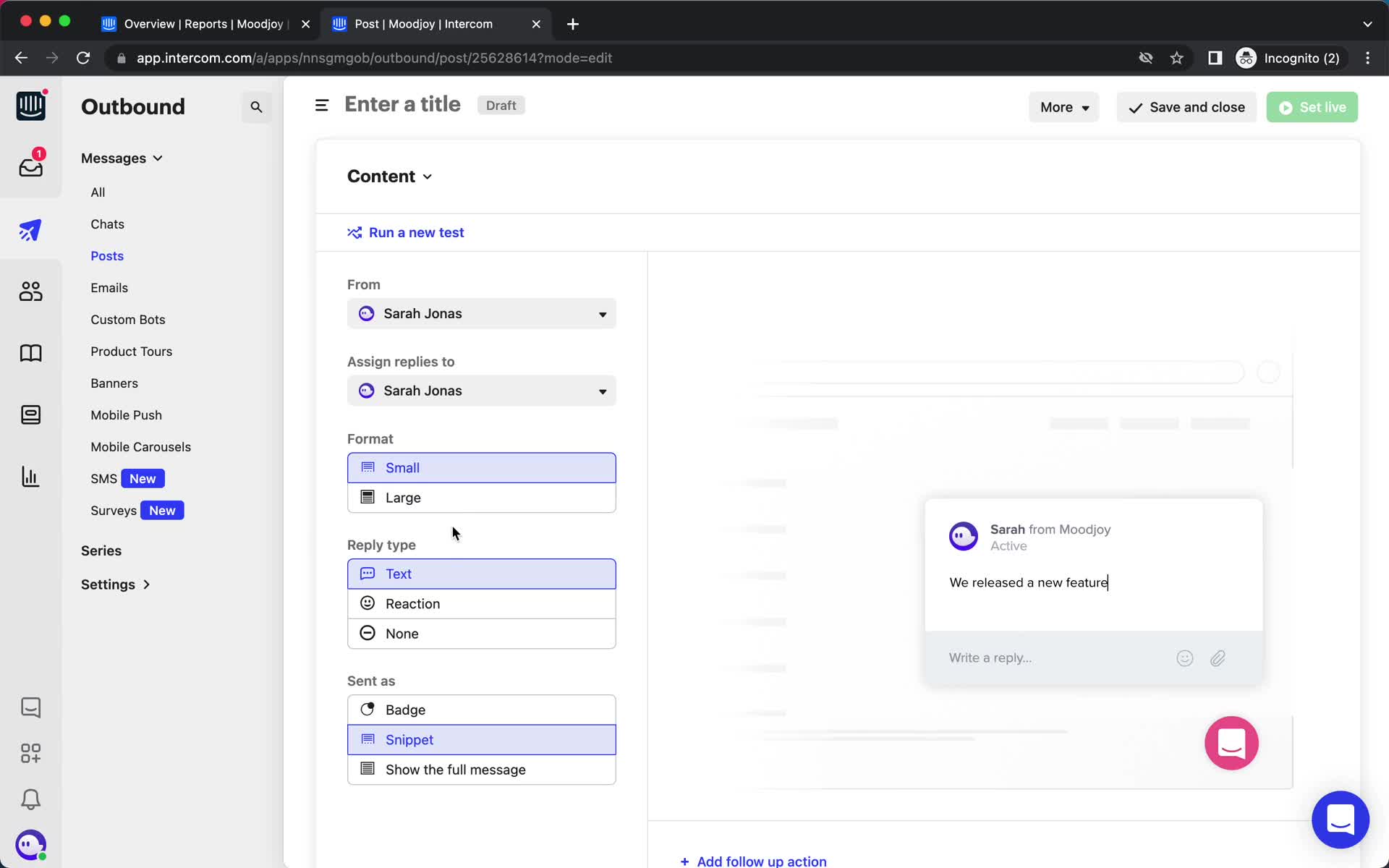1389x868 pixels.
Task: Reload the page in the browser
Action: pos(83,58)
